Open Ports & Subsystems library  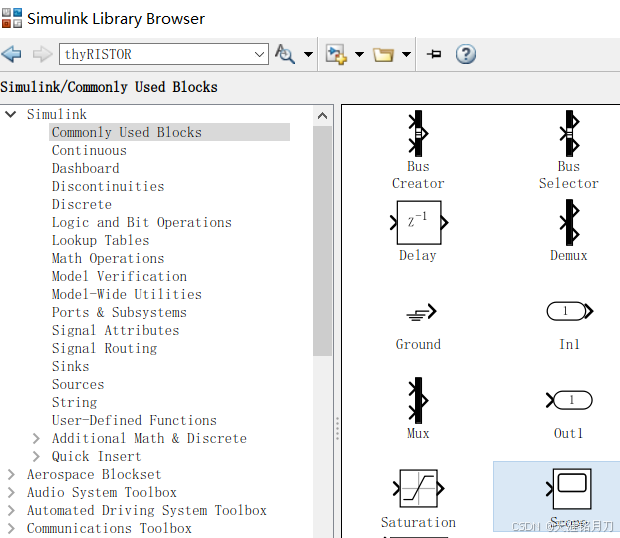(x=119, y=312)
